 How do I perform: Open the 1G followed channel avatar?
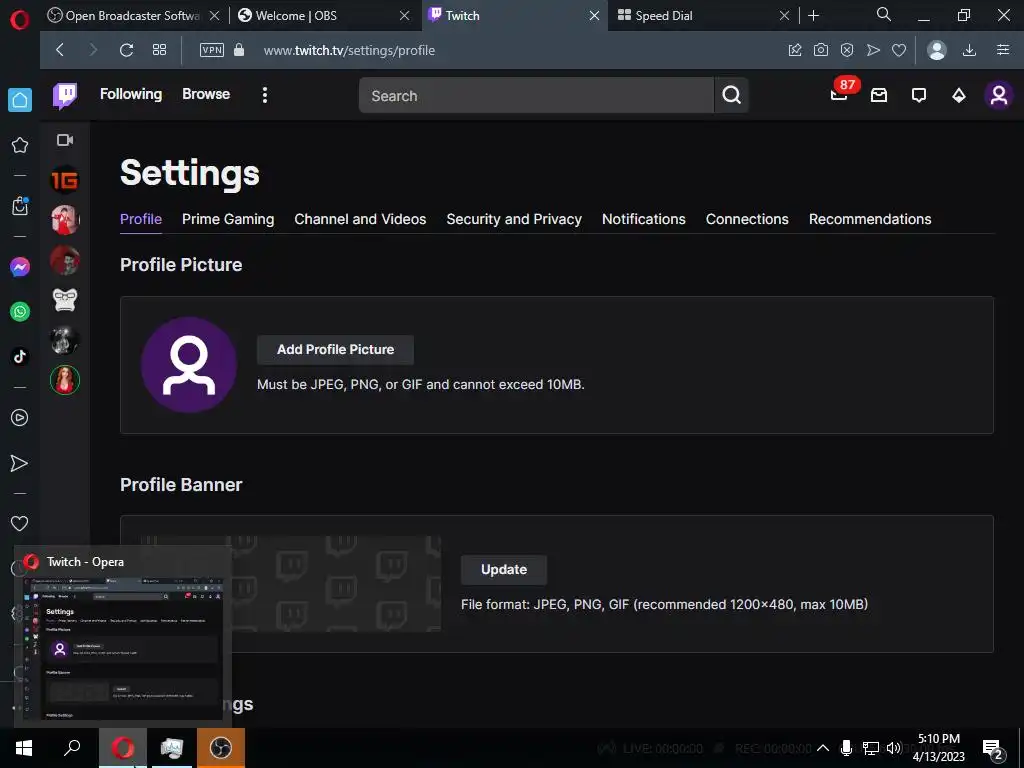pyautogui.click(x=65, y=180)
